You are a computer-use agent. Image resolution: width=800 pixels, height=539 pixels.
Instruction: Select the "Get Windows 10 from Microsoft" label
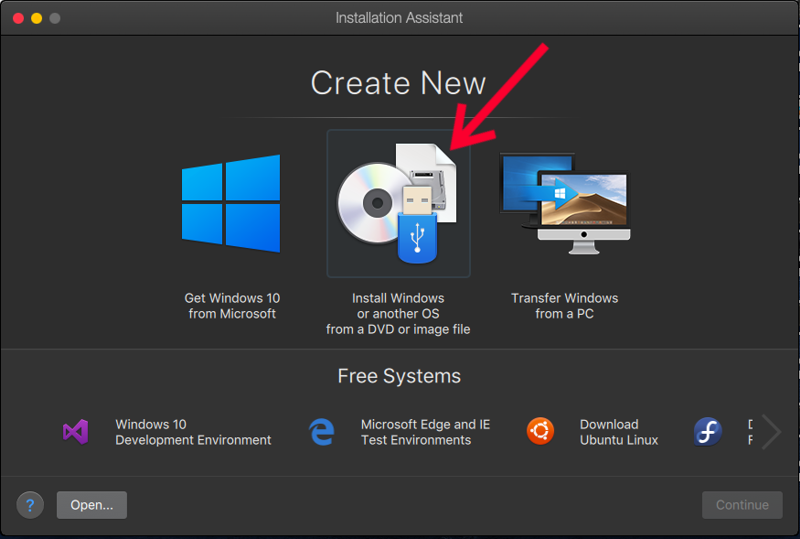[232, 306]
